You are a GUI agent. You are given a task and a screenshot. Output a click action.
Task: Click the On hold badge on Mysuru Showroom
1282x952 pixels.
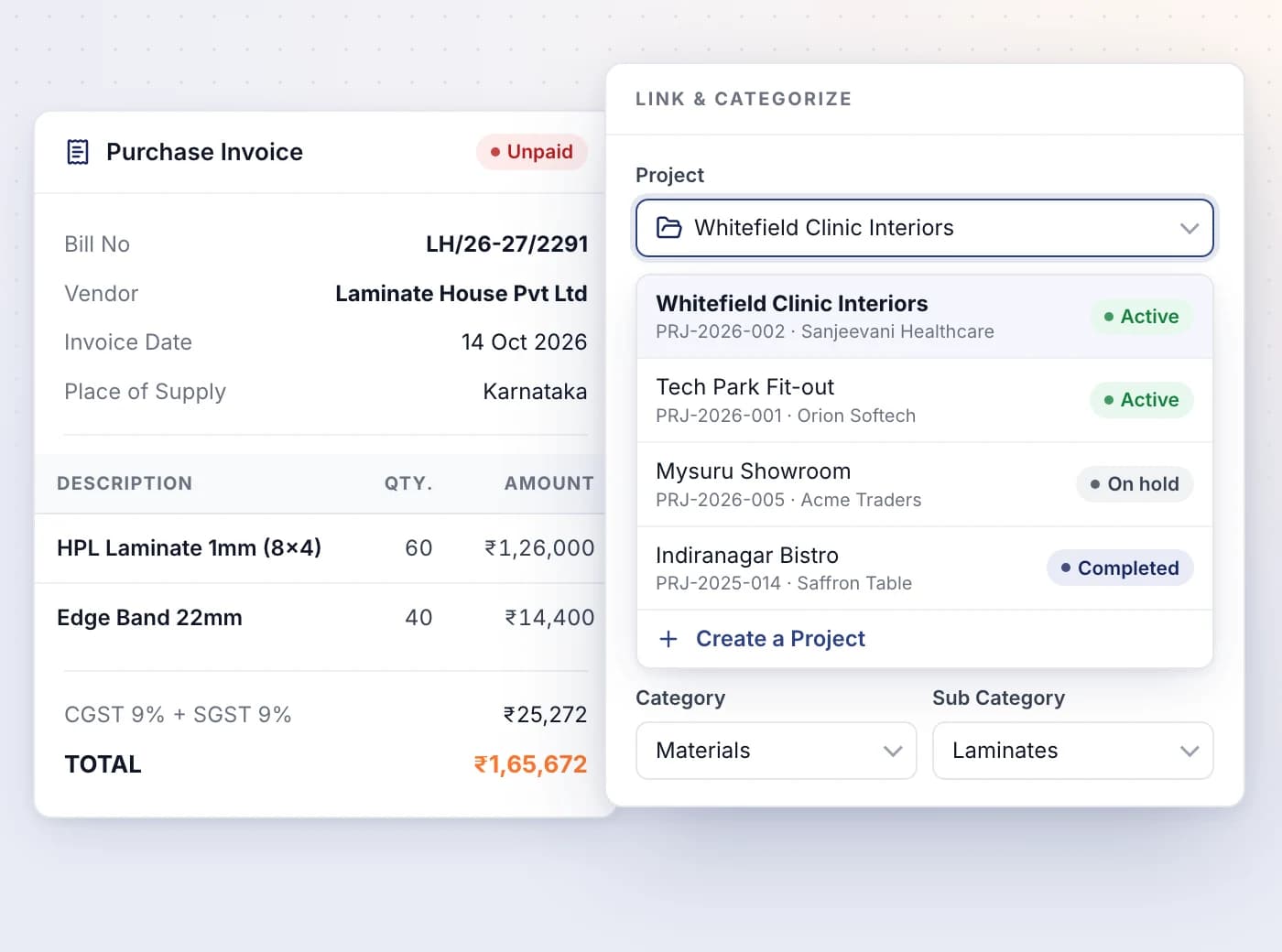pyautogui.click(x=1135, y=484)
